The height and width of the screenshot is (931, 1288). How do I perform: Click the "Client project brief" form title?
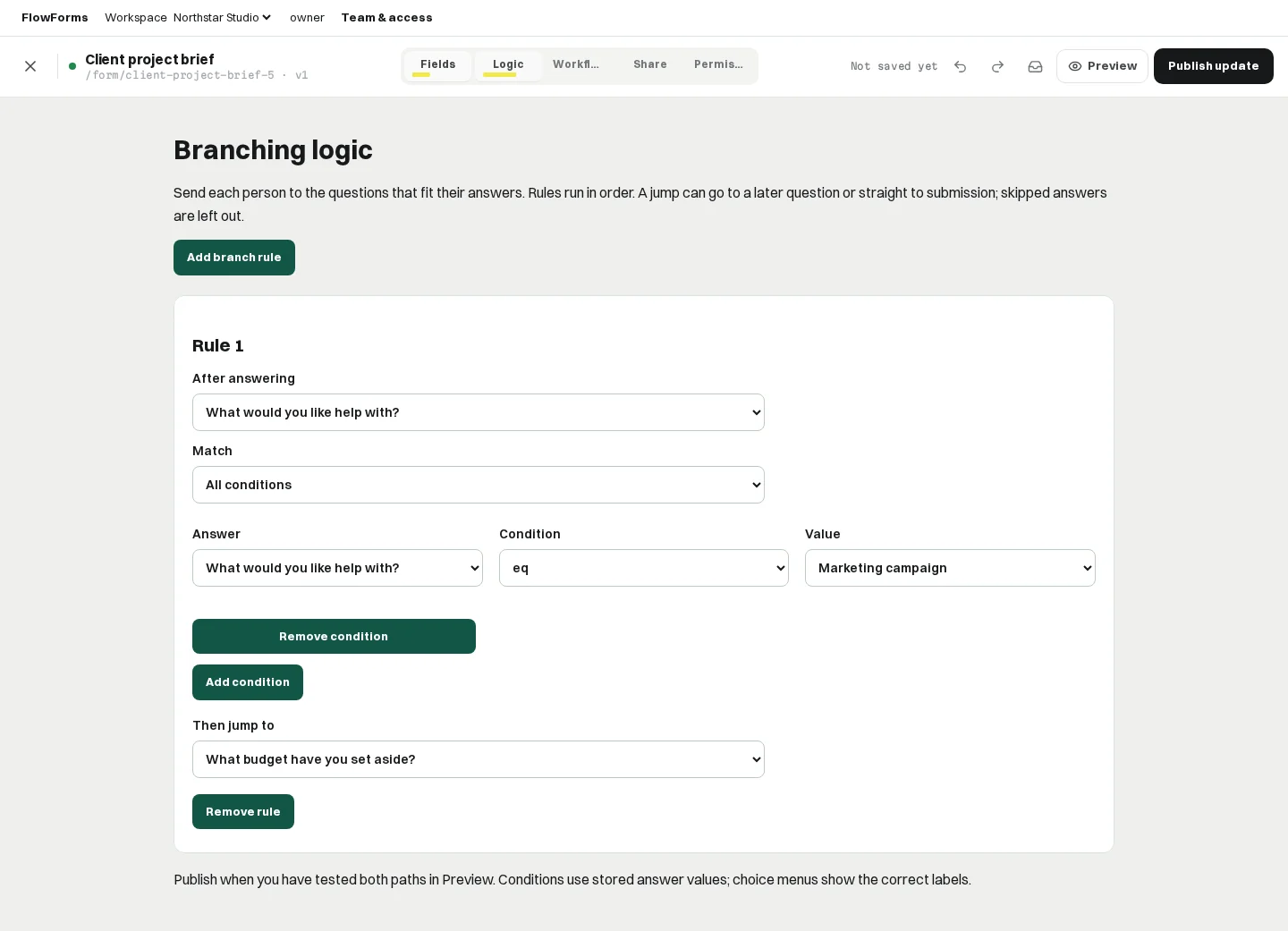[149, 60]
